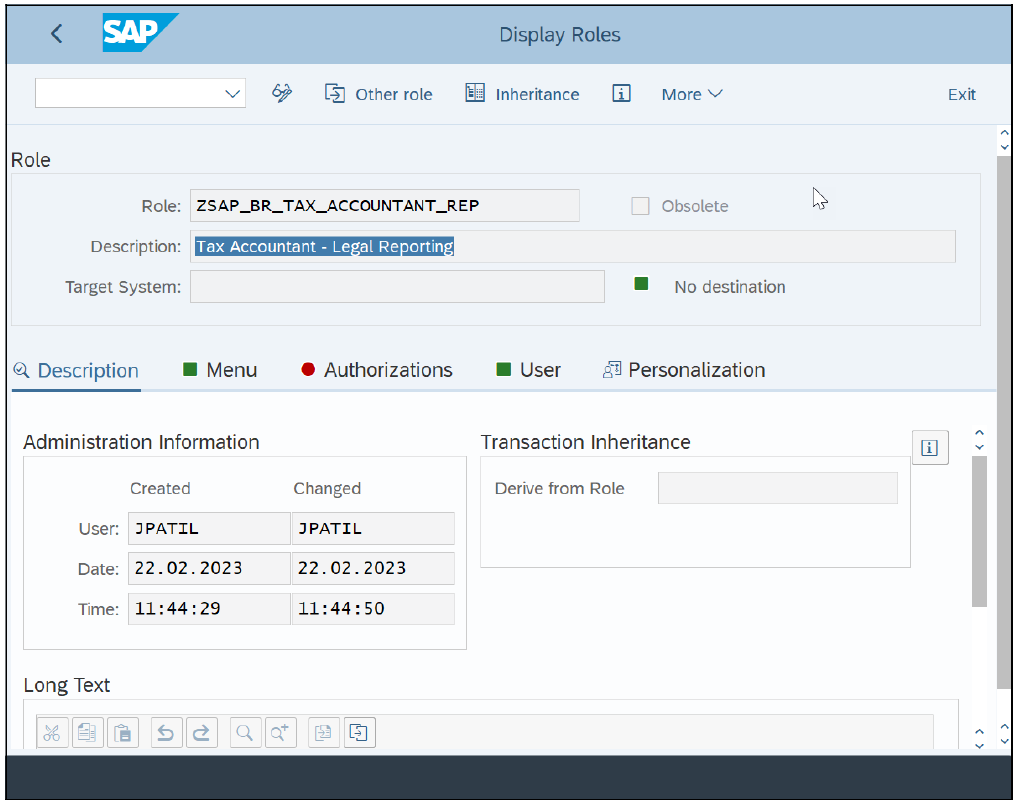Toggle the Obsolete checkbox
Viewport: 1019px width, 807px height.
(640, 206)
